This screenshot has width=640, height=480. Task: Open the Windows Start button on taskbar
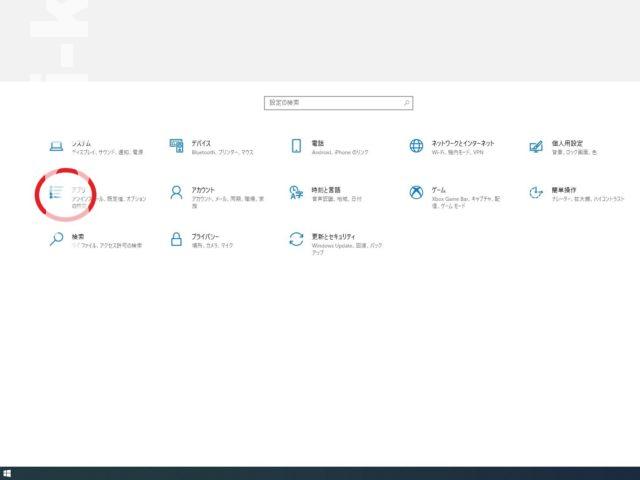pyautogui.click(x=8, y=473)
